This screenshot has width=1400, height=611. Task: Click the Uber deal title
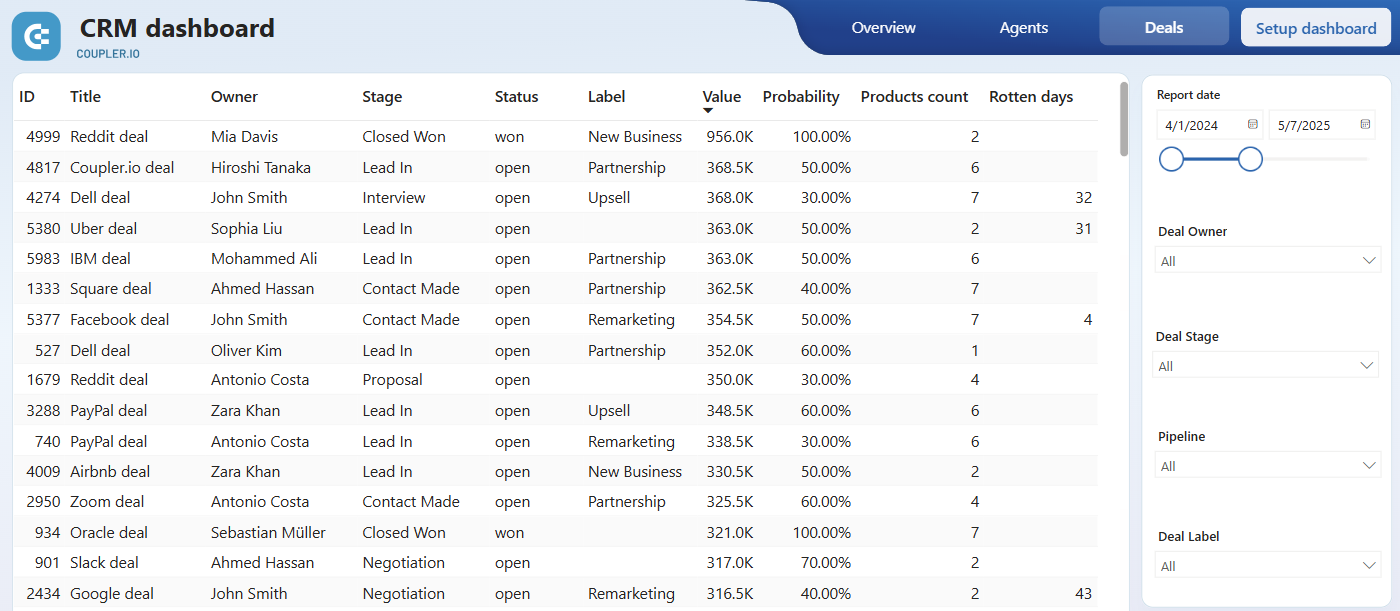[x=104, y=228]
